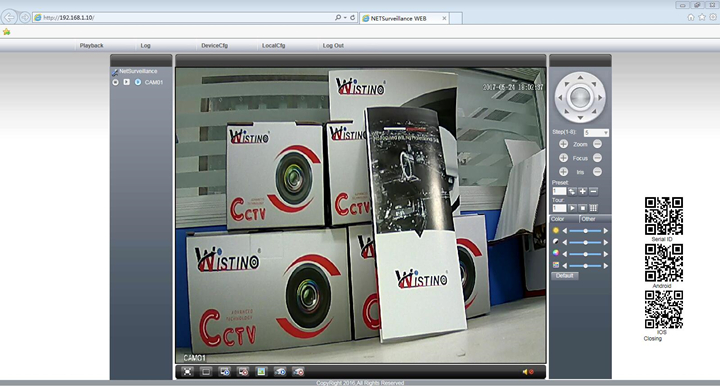The image size is (720, 386).
Task: Open the Playback menu
Action: [91, 45]
